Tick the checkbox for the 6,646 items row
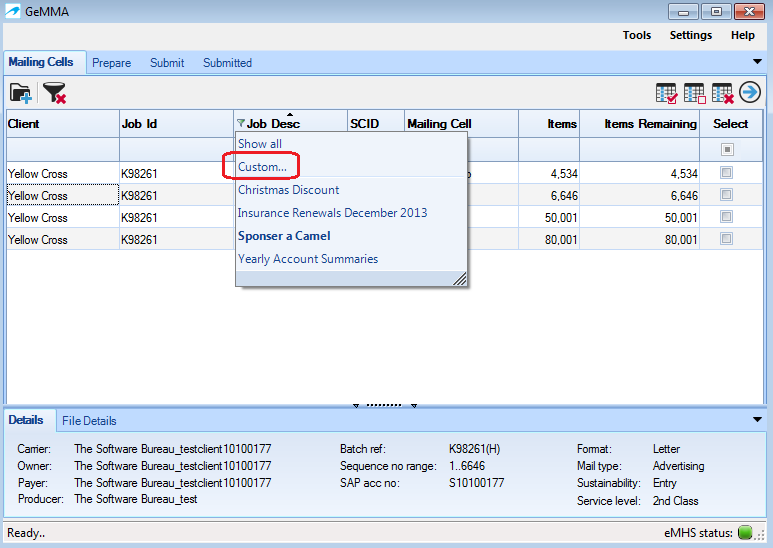The width and height of the screenshot is (773, 548). pos(726,195)
